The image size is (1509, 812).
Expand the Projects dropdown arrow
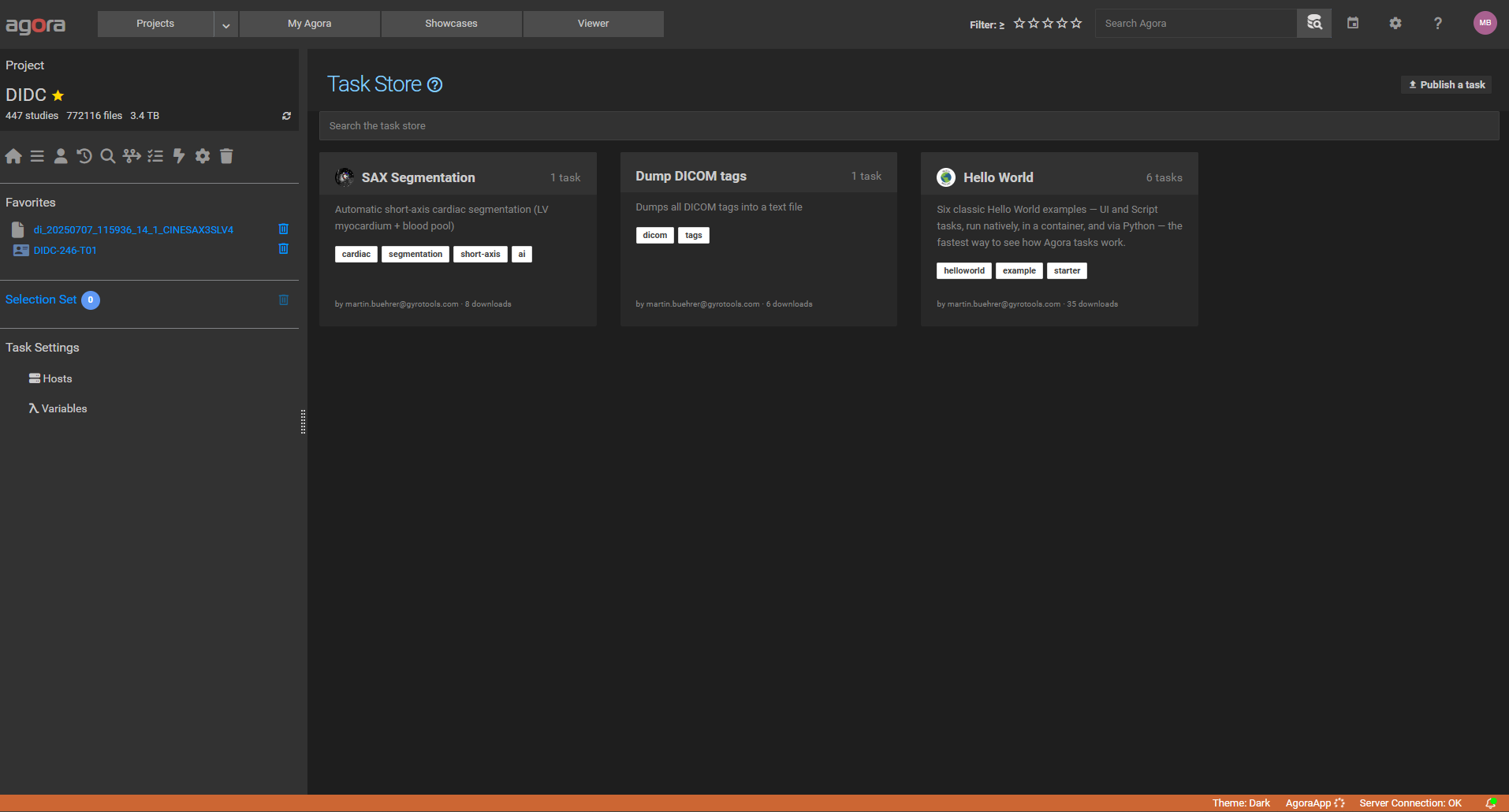click(225, 24)
